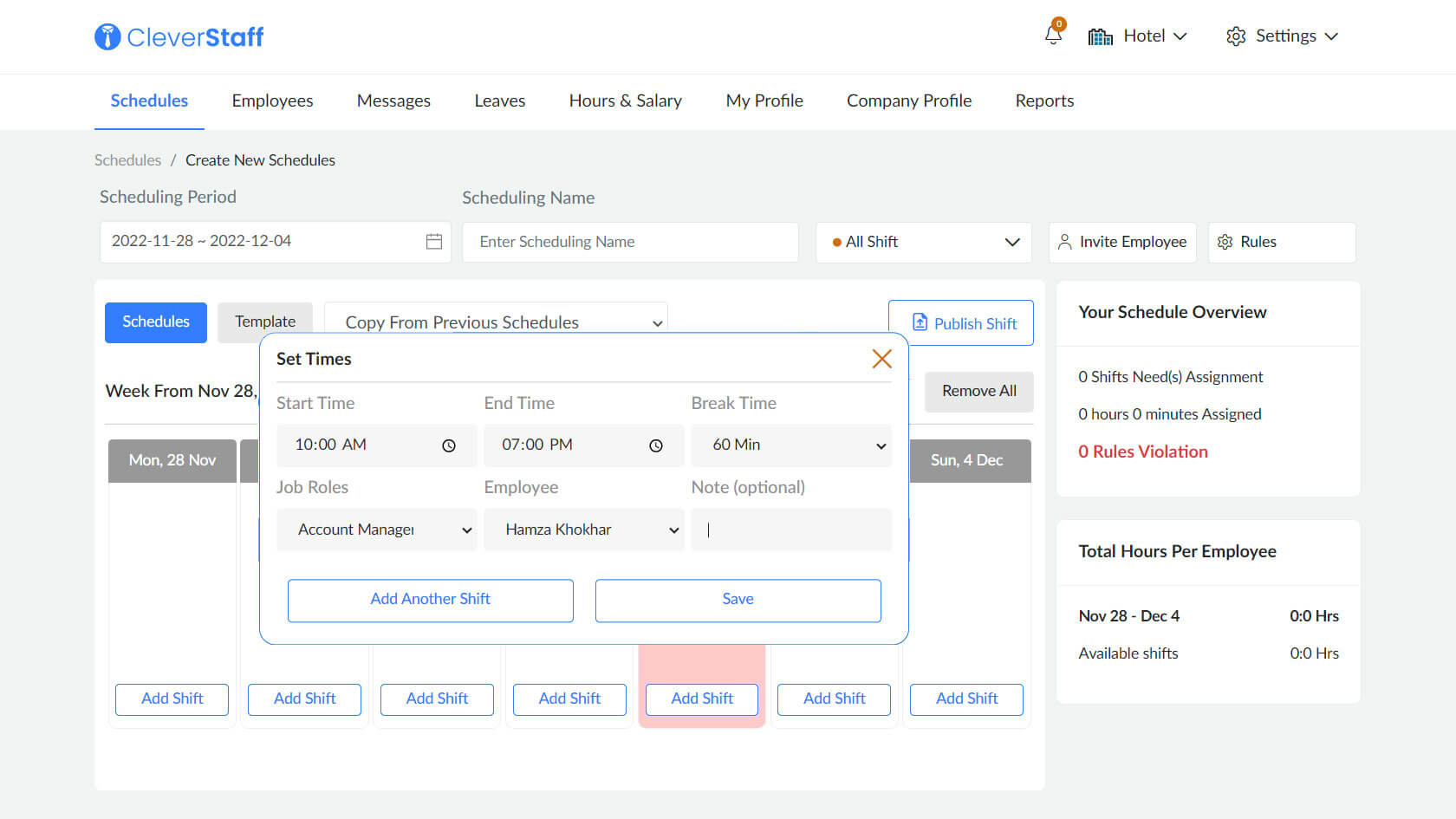Screen dimensions: 1456x819
Task: Click the Start Time clock icon
Action: (x=449, y=445)
